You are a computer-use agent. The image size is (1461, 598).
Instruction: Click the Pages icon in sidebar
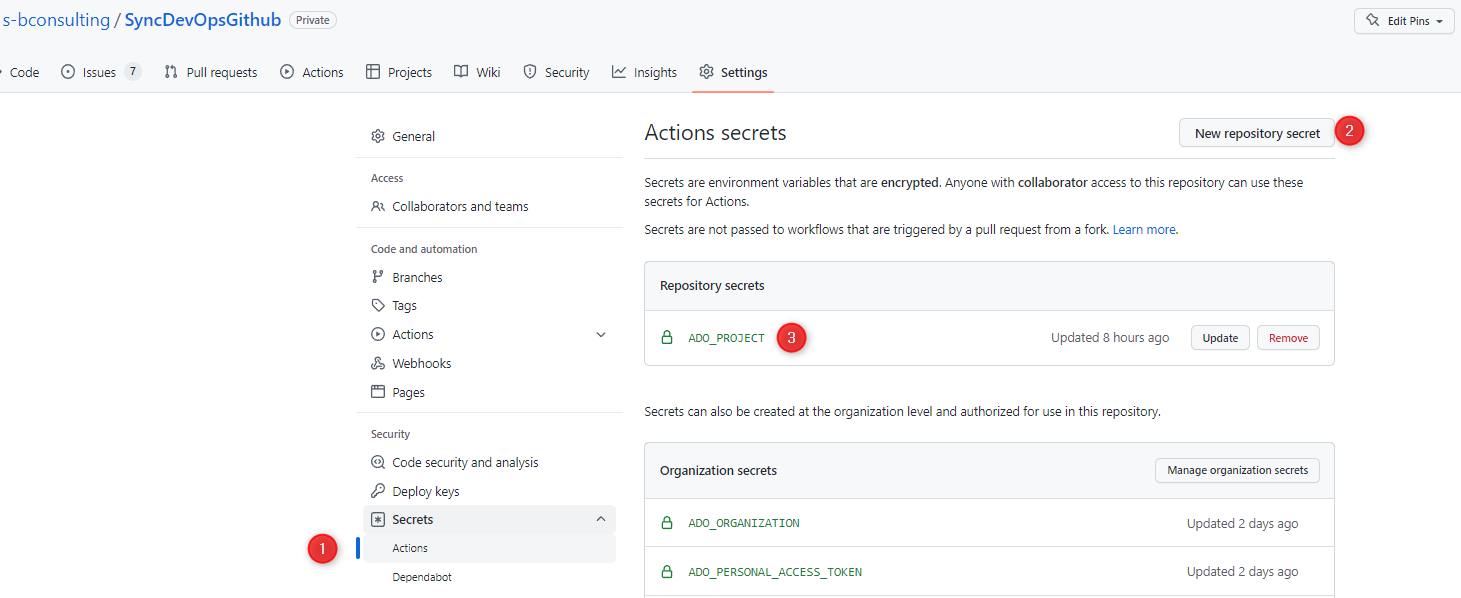[379, 391]
